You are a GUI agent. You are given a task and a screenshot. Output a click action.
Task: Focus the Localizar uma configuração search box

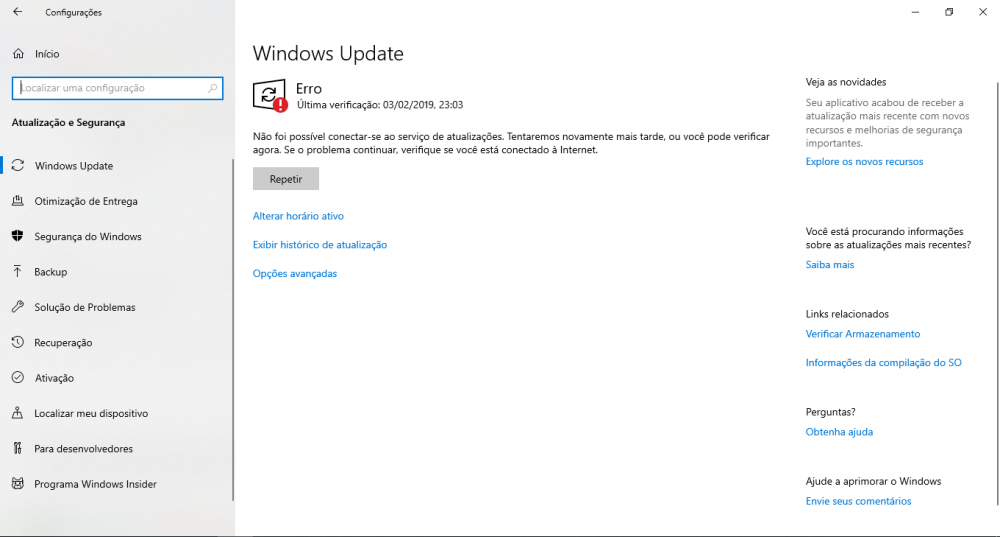[x=117, y=88]
